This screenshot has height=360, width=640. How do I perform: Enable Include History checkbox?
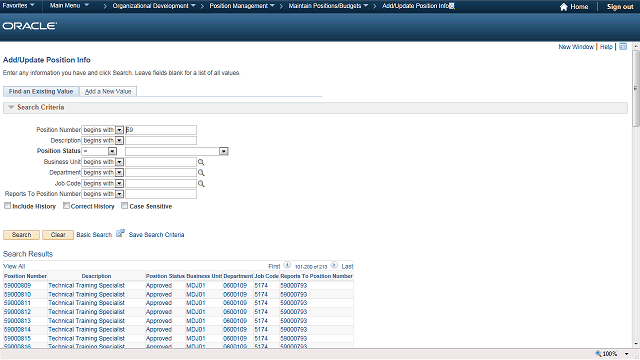click(x=7, y=206)
